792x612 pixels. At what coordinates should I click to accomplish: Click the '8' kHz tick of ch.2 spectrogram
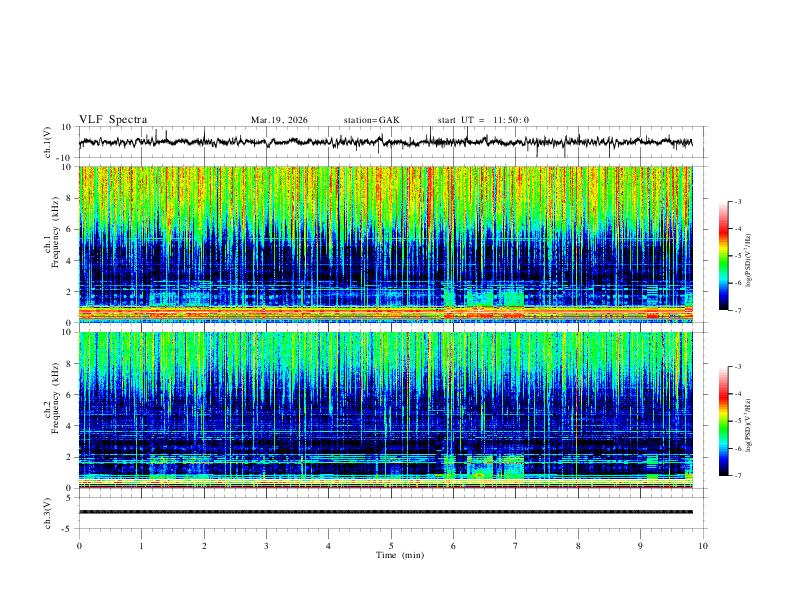click(68, 364)
